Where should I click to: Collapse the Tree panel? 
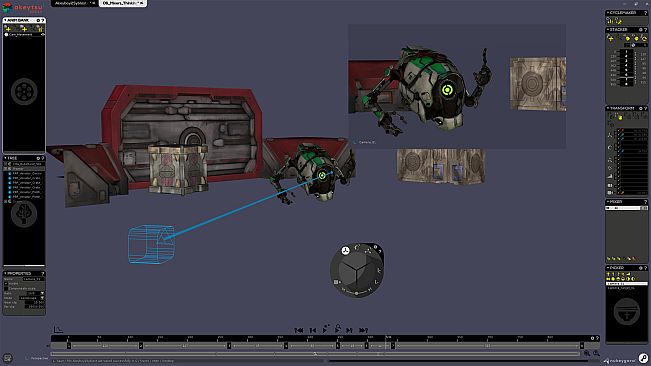pos(5,158)
